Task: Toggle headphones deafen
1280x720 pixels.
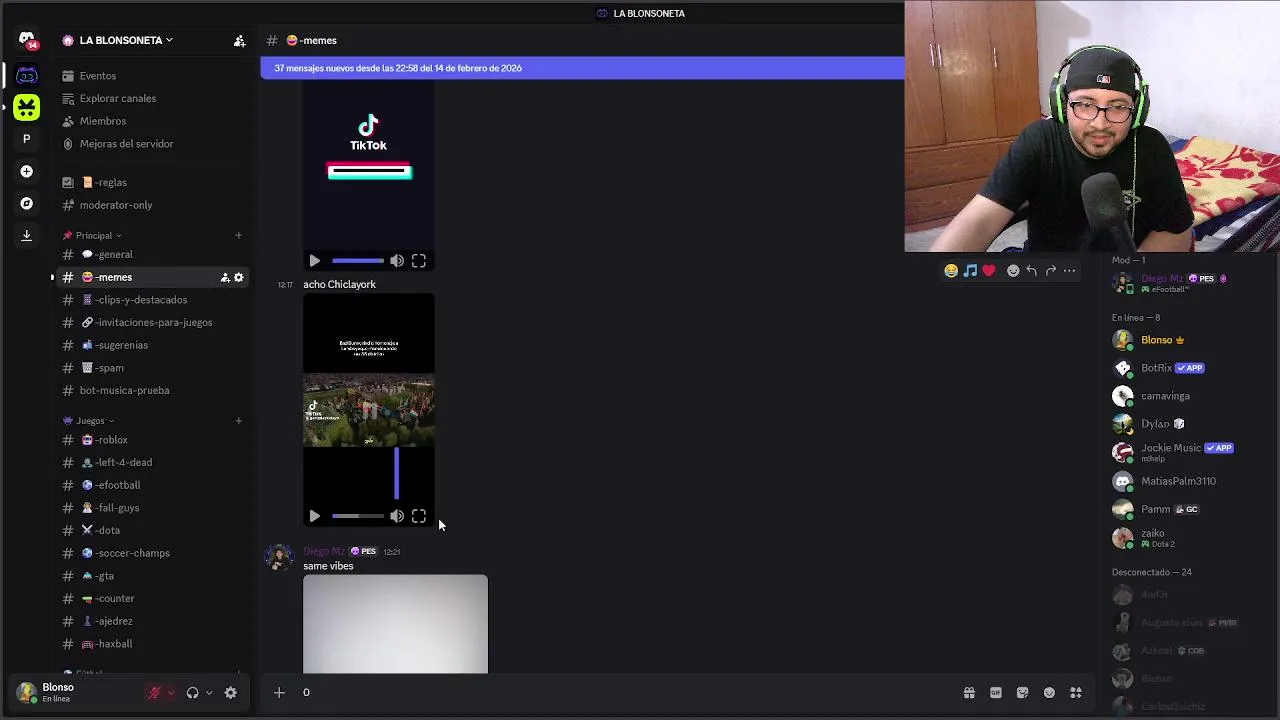Action: click(192, 693)
